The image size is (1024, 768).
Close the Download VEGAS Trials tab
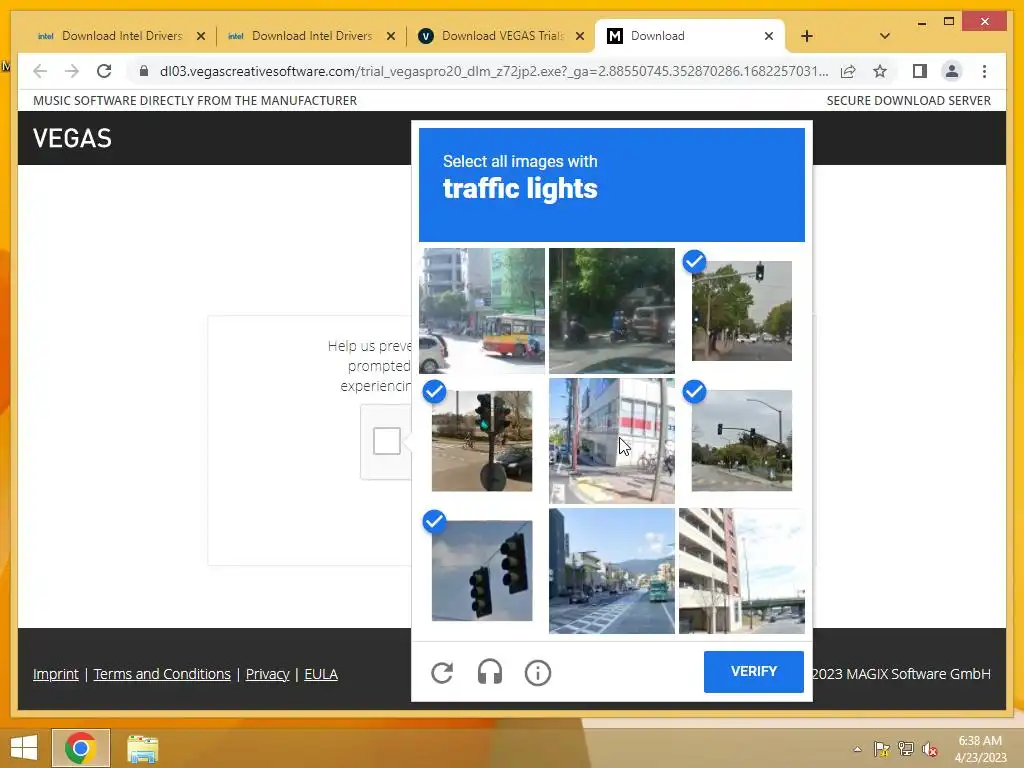coord(580,36)
